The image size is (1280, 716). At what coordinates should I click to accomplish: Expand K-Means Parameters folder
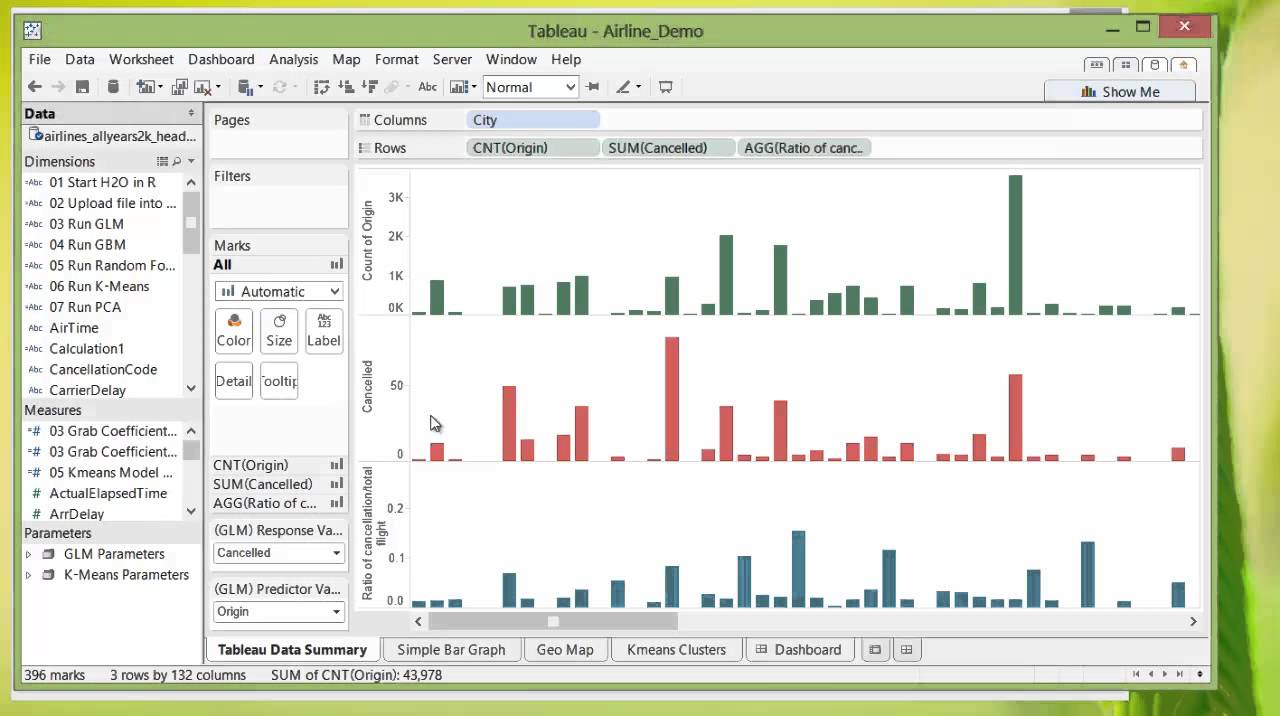click(x=28, y=575)
